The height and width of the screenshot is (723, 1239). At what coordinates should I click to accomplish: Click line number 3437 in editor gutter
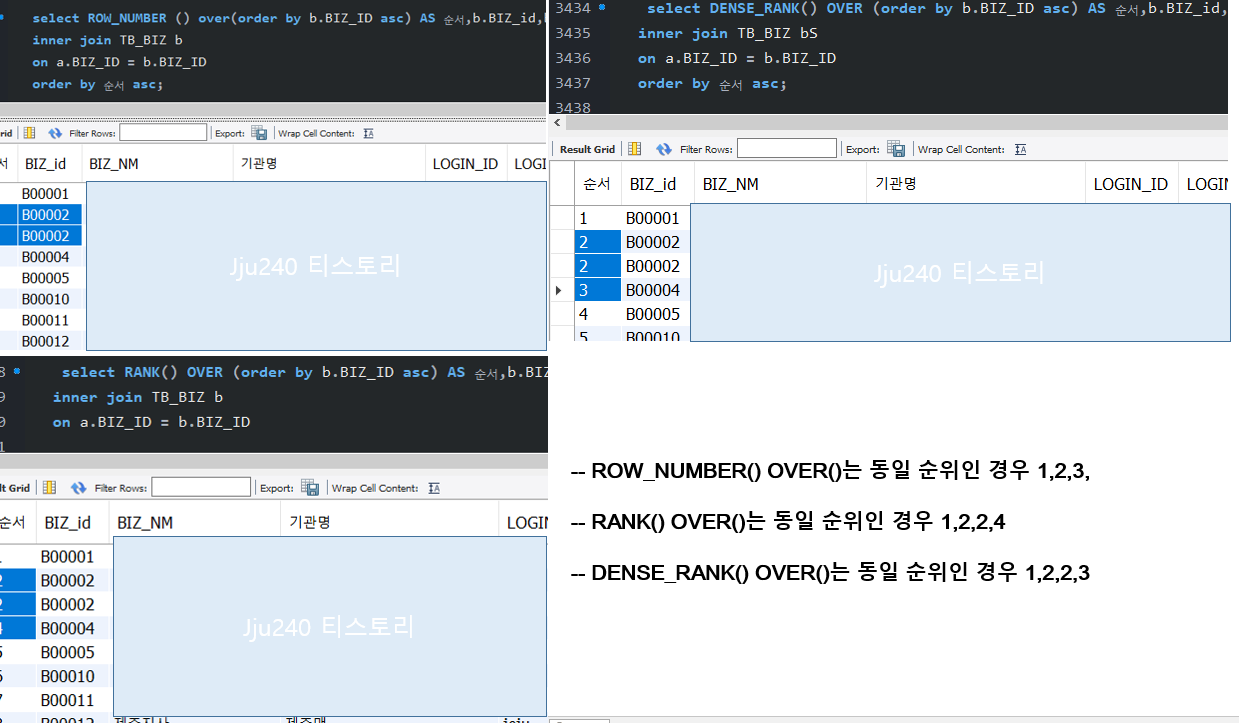tap(572, 83)
